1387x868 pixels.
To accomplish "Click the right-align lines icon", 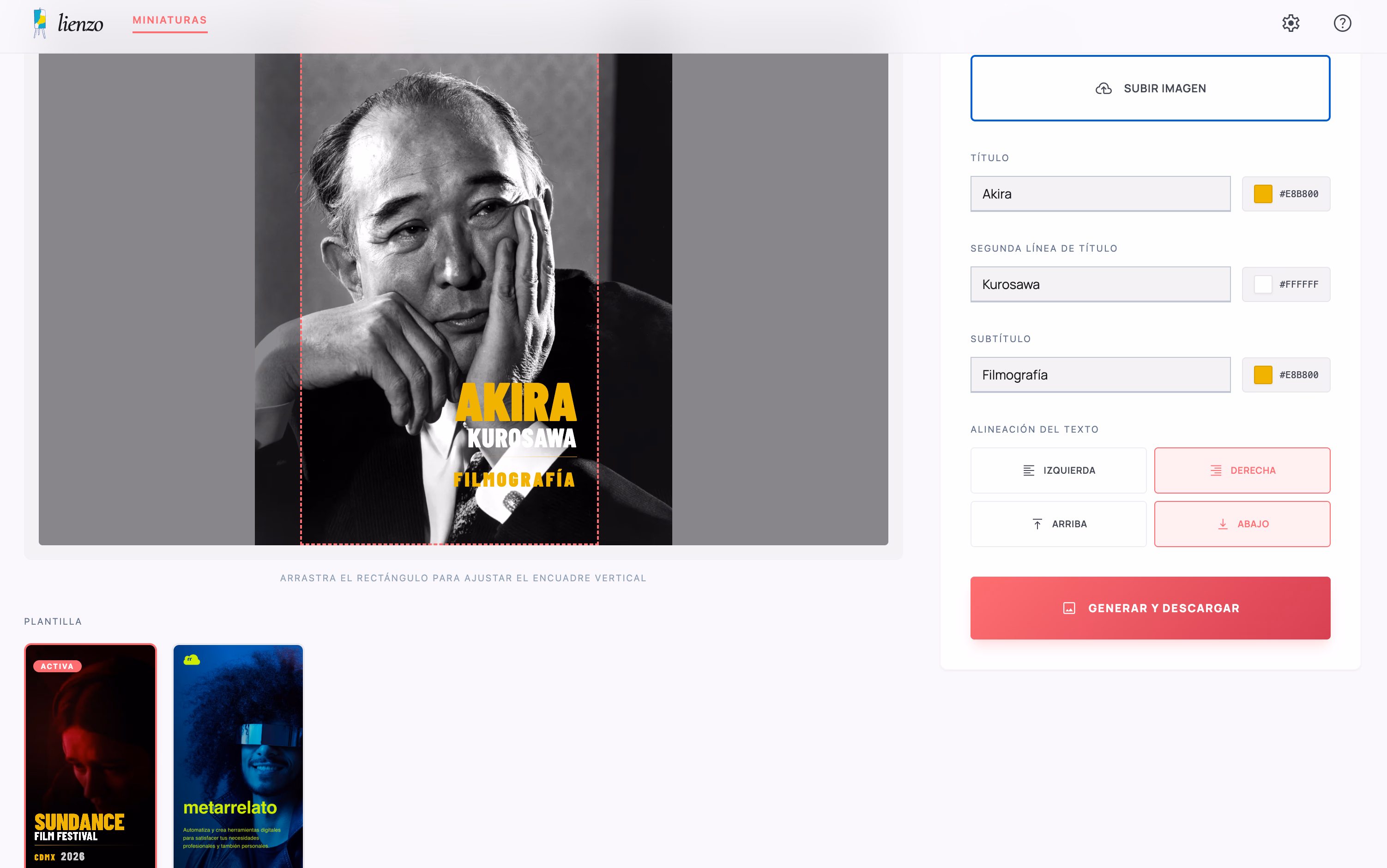I will [1216, 470].
